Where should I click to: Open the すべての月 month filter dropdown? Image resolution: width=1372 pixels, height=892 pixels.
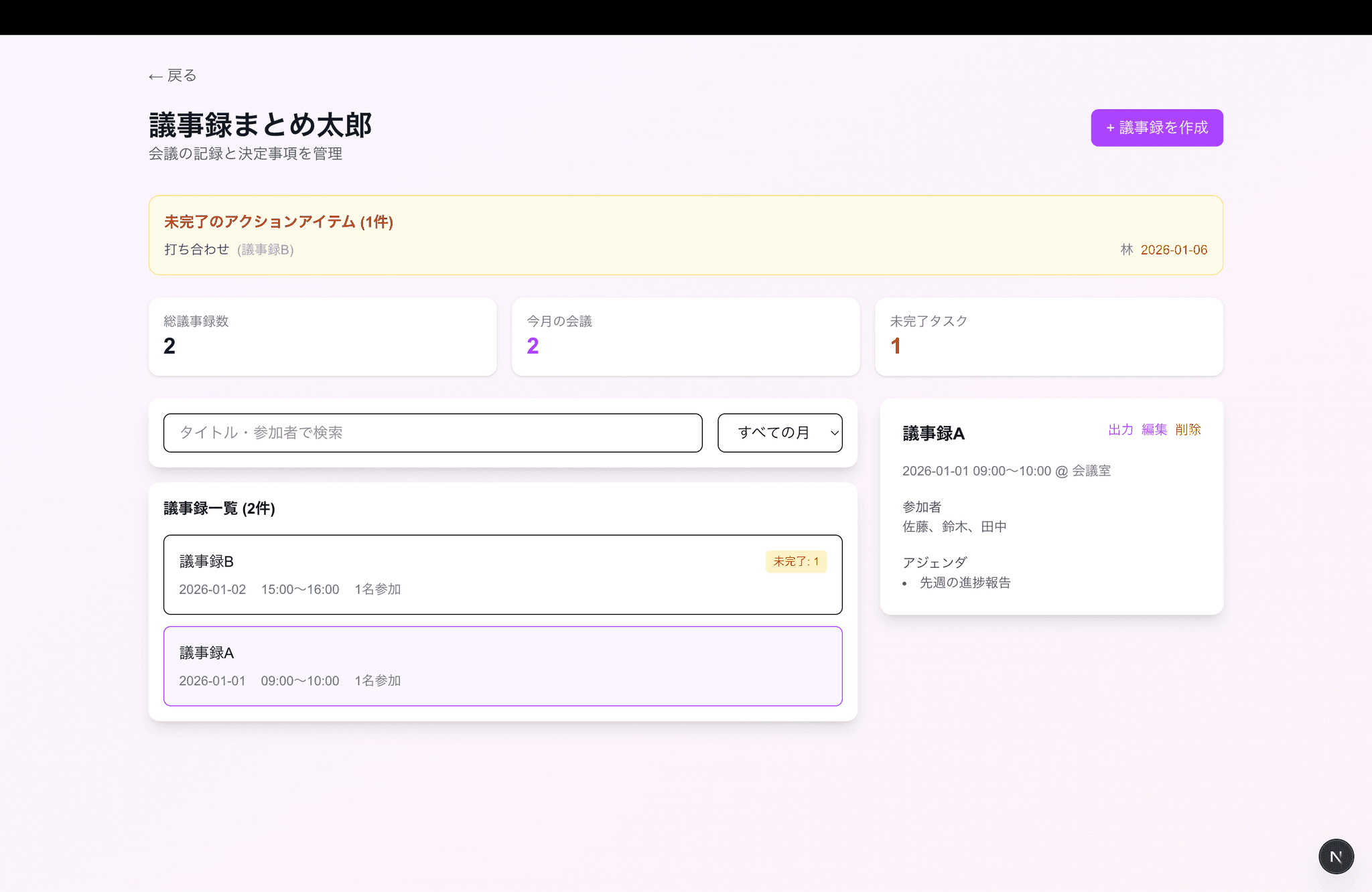[x=780, y=433]
